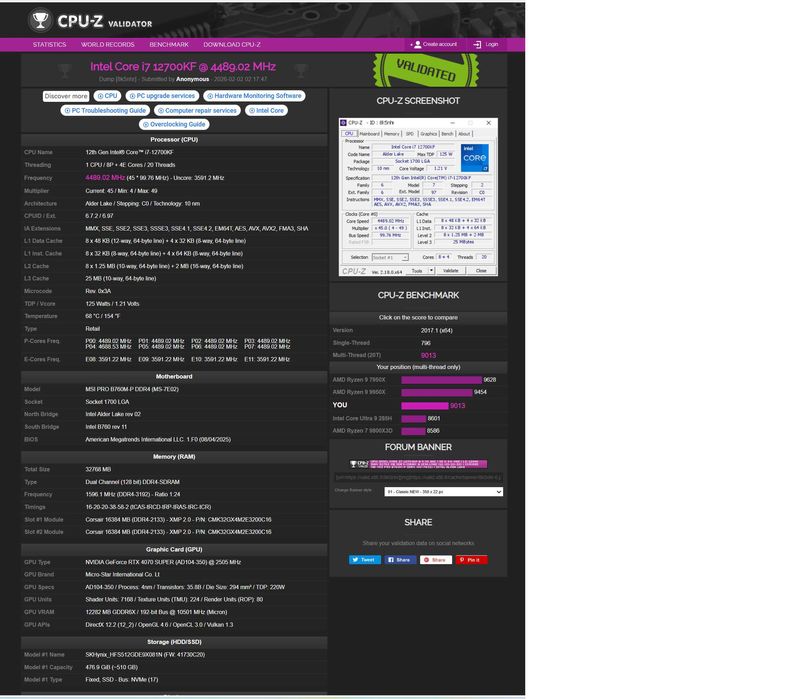Open the Change banner style dropdown
Screen dimensions: 810x699
tap(443, 492)
